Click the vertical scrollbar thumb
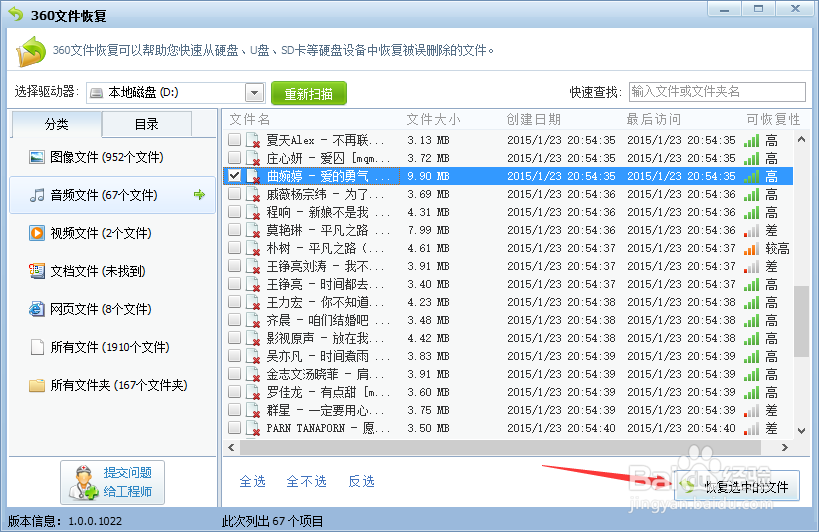The image size is (819, 532). click(801, 321)
